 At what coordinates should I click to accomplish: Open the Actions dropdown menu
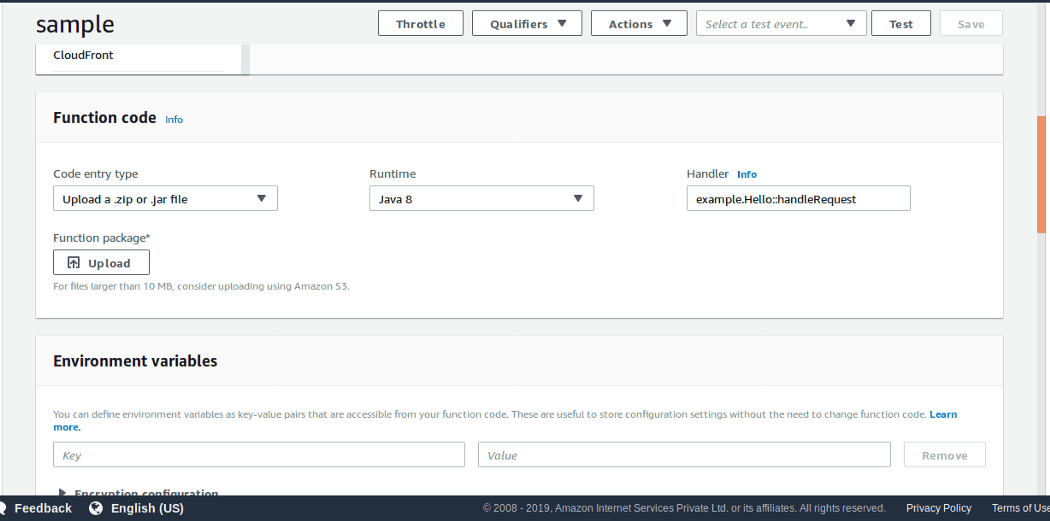point(639,24)
